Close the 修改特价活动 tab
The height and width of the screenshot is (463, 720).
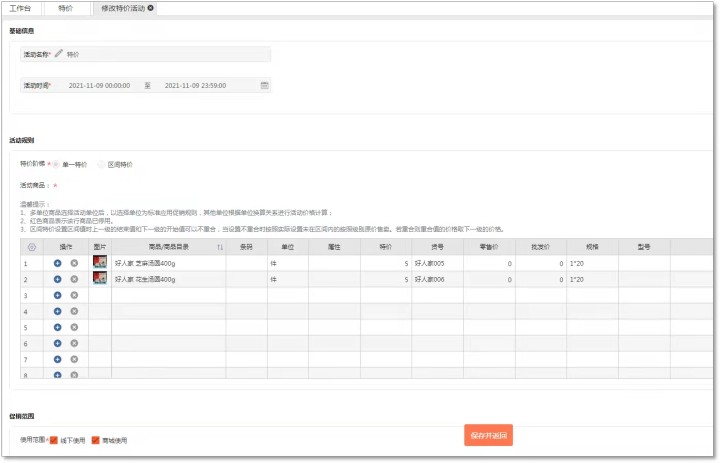point(151,8)
